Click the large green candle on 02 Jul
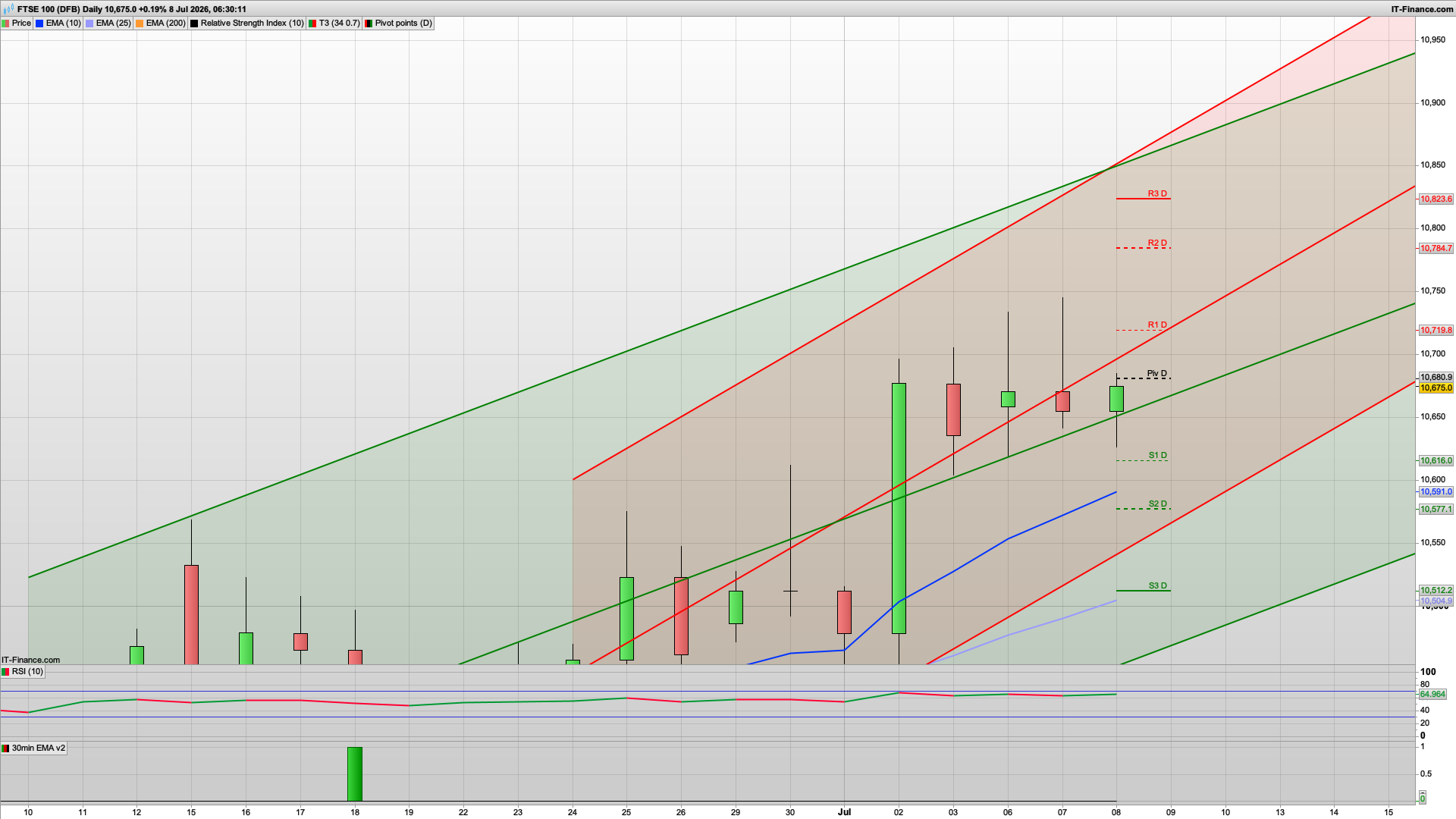 [x=899, y=508]
